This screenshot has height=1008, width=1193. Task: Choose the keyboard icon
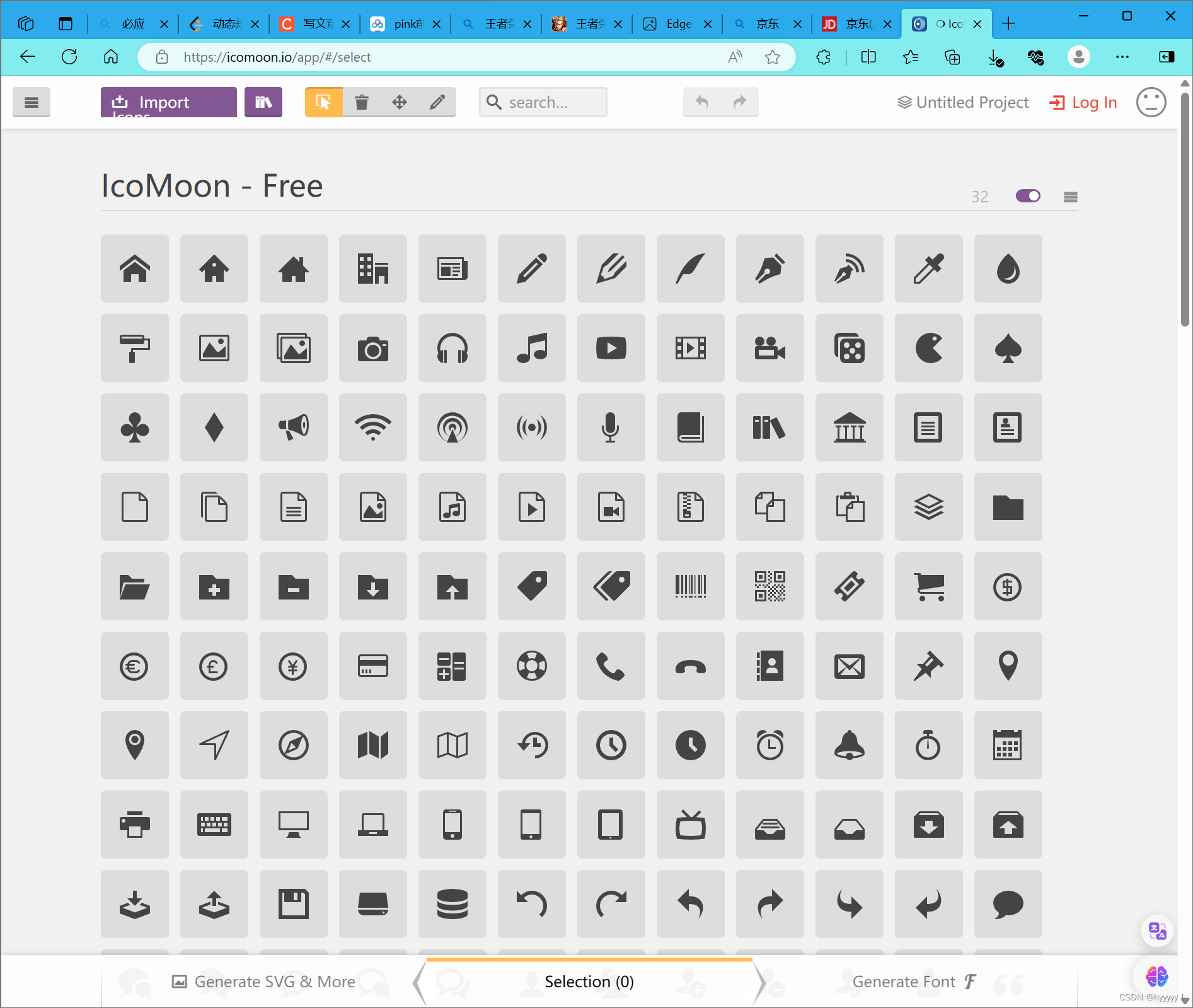214,825
